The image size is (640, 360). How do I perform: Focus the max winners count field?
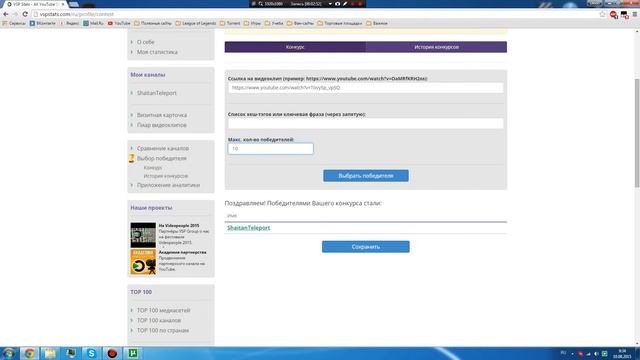(x=271, y=149)
